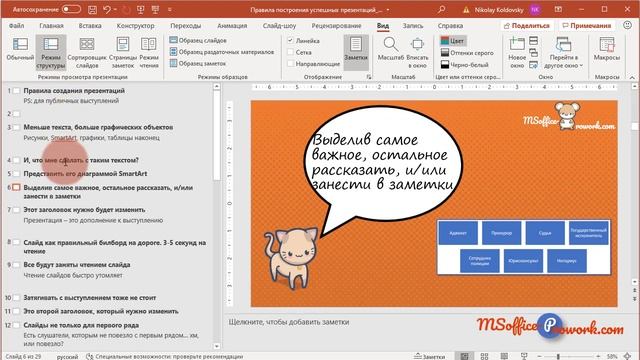Viewport: 640px width, 360px height.
Task: Open the Масштаб zoom dialog
Action: click(391, 49)
